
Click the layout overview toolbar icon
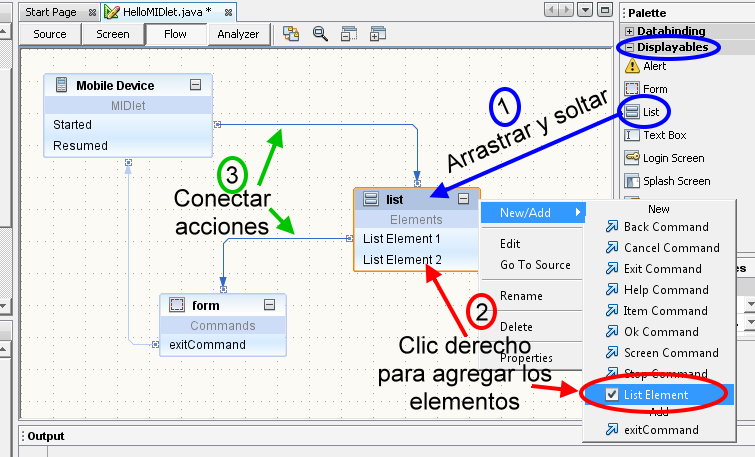291,34
